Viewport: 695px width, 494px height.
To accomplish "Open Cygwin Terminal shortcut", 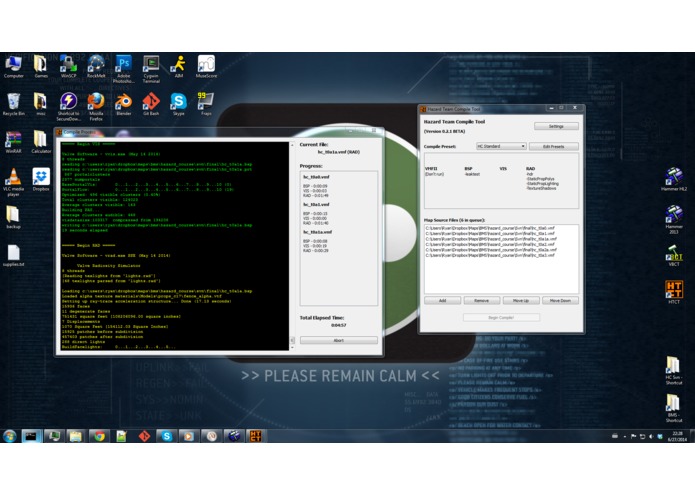I will pos(151,69).
